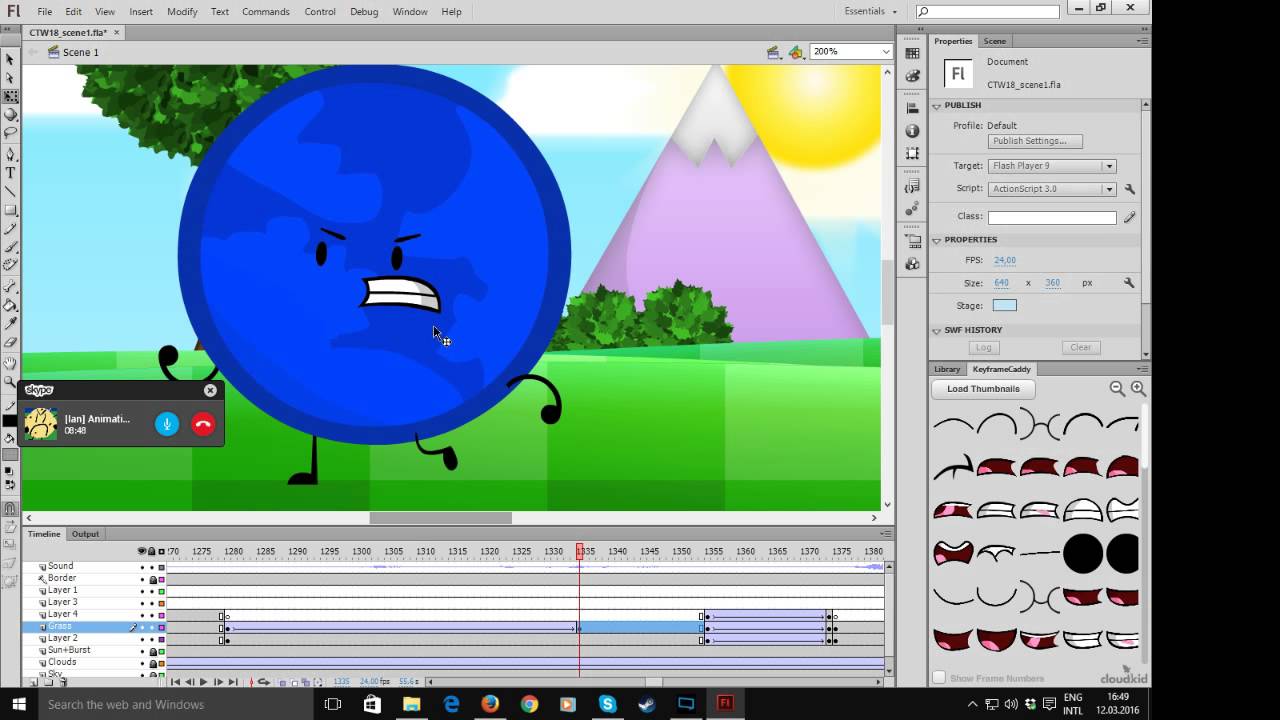
Task: Play the timeline animation
Action: (203, 682)
